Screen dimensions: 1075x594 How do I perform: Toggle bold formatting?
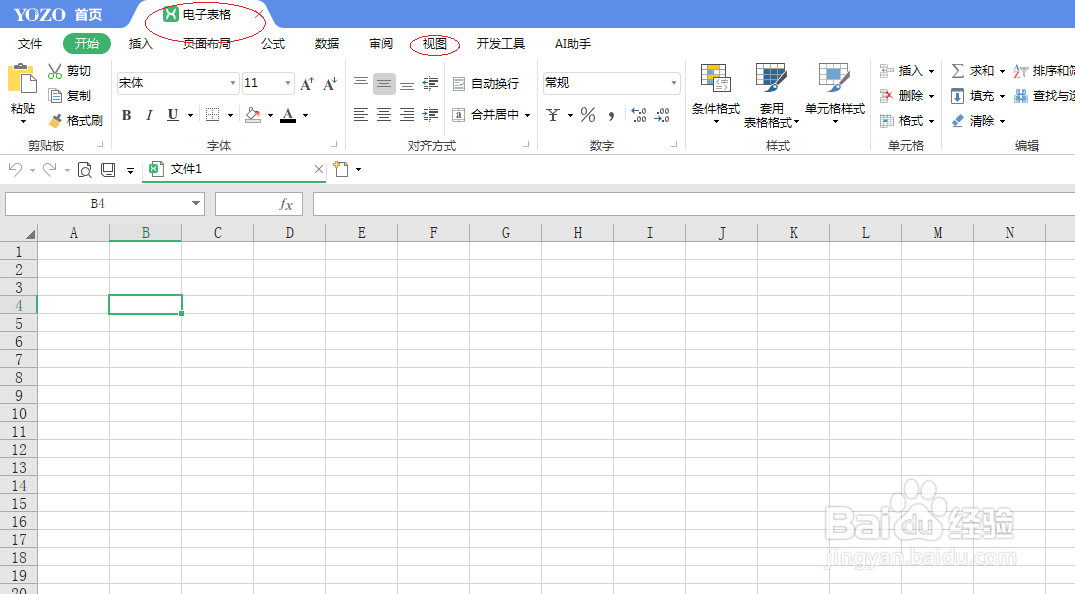(x=126, y=115)
